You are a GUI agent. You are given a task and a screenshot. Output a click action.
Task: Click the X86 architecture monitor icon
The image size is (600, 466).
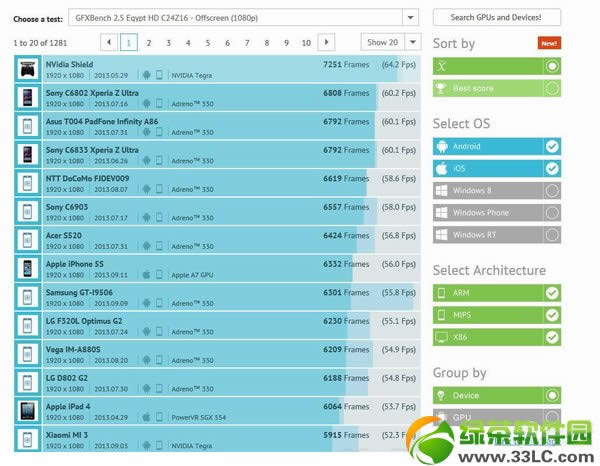click(441, 337)
